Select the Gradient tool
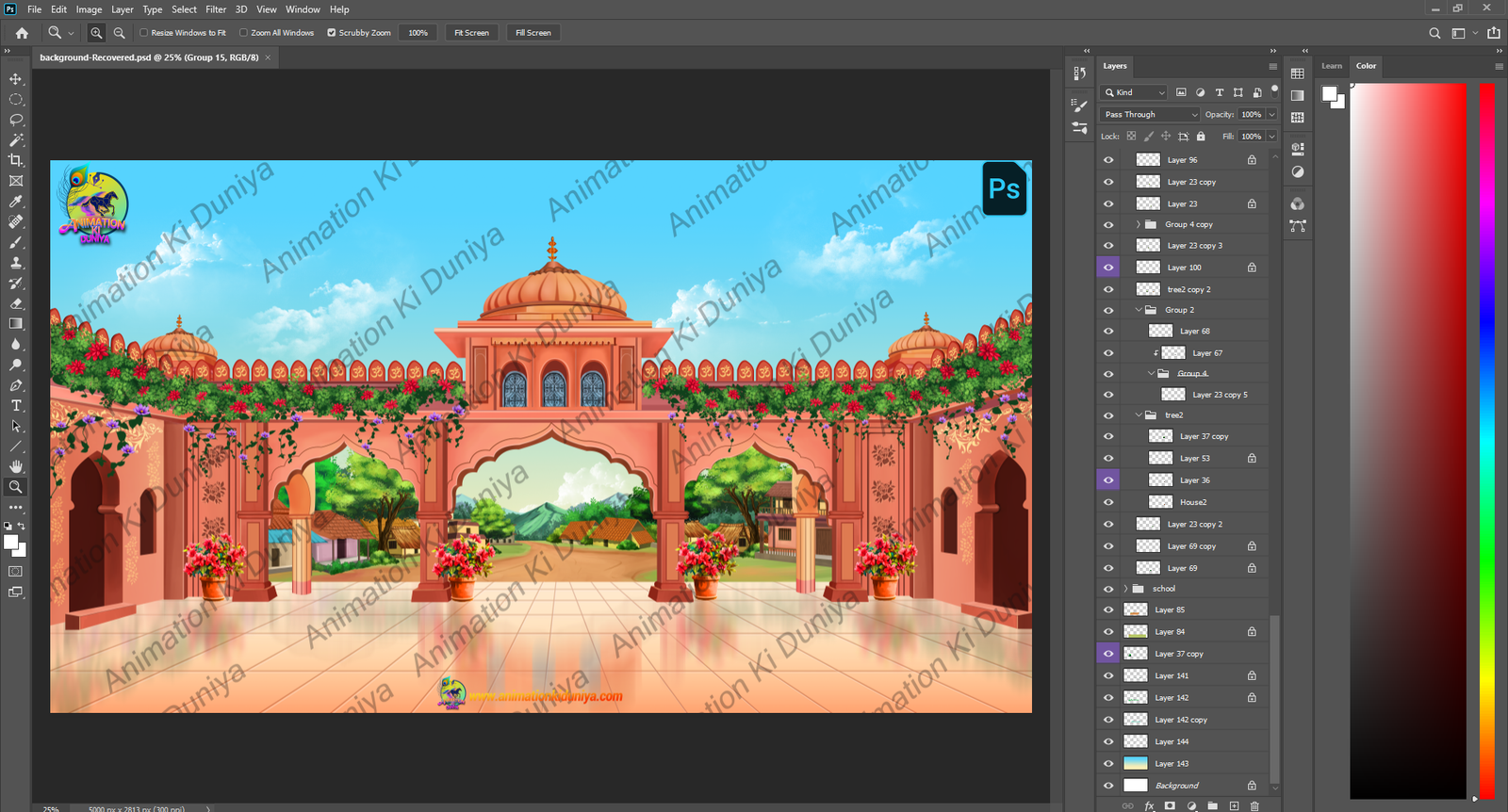The width and height of the screenshot is (1508, 812). tap(16, 324)
